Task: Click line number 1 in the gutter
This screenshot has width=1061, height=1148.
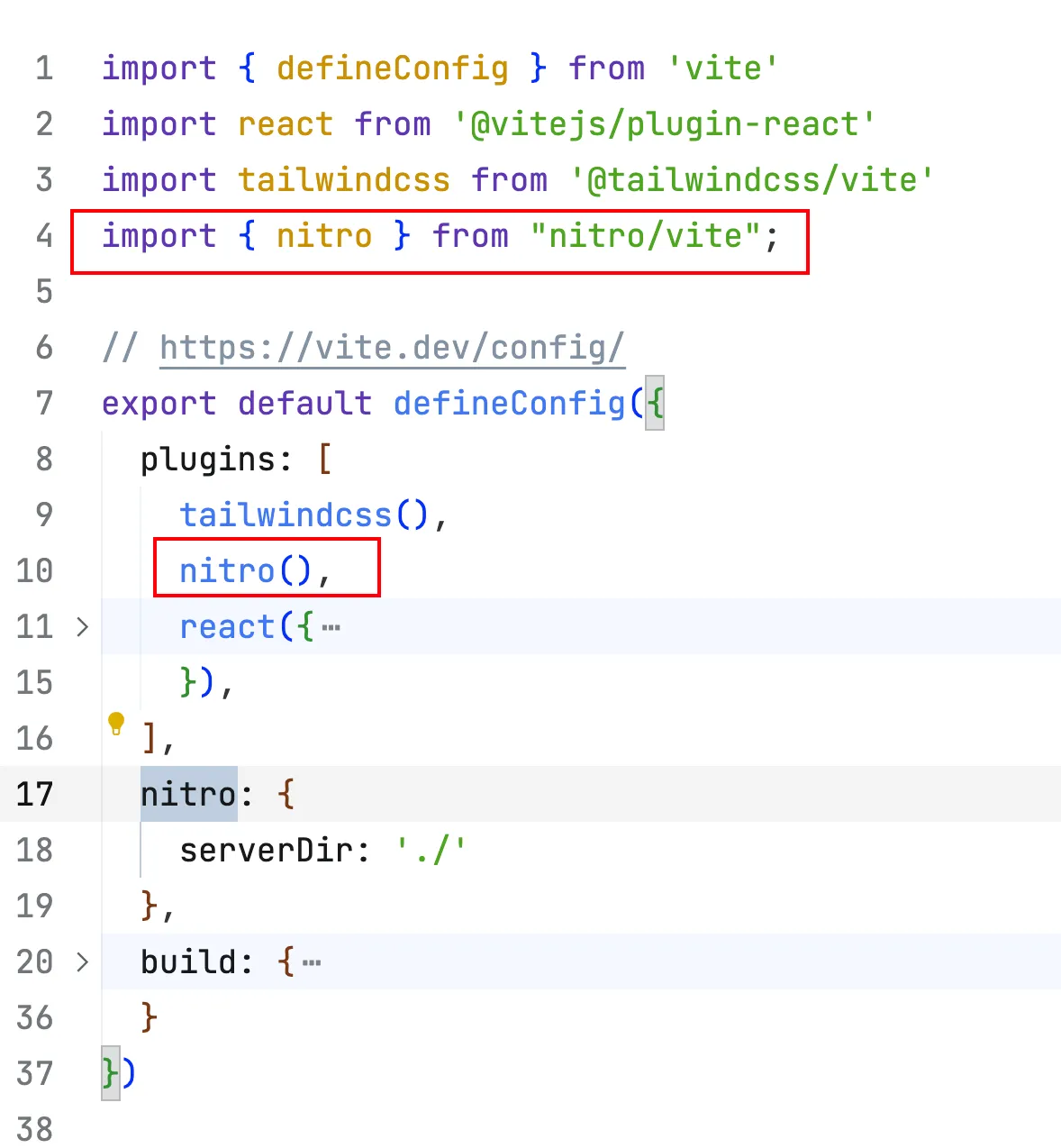Action: coord(44,68)
